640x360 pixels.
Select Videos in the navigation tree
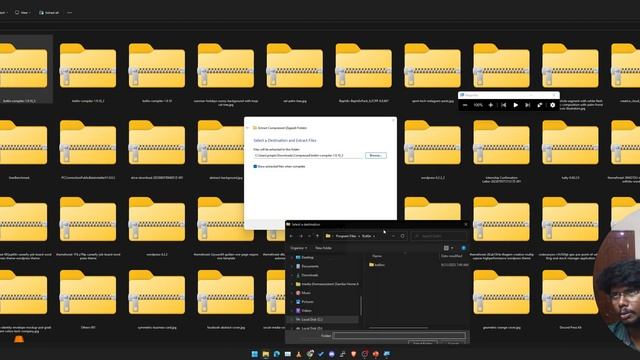[307, 311]
